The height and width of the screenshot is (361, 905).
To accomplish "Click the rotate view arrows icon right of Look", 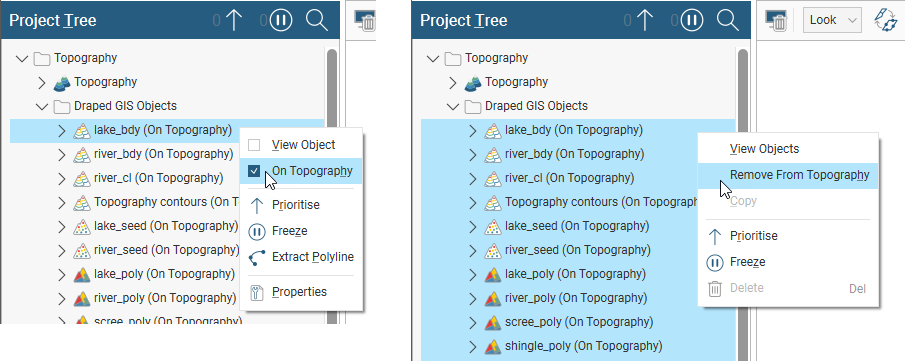I will (884, 20).
